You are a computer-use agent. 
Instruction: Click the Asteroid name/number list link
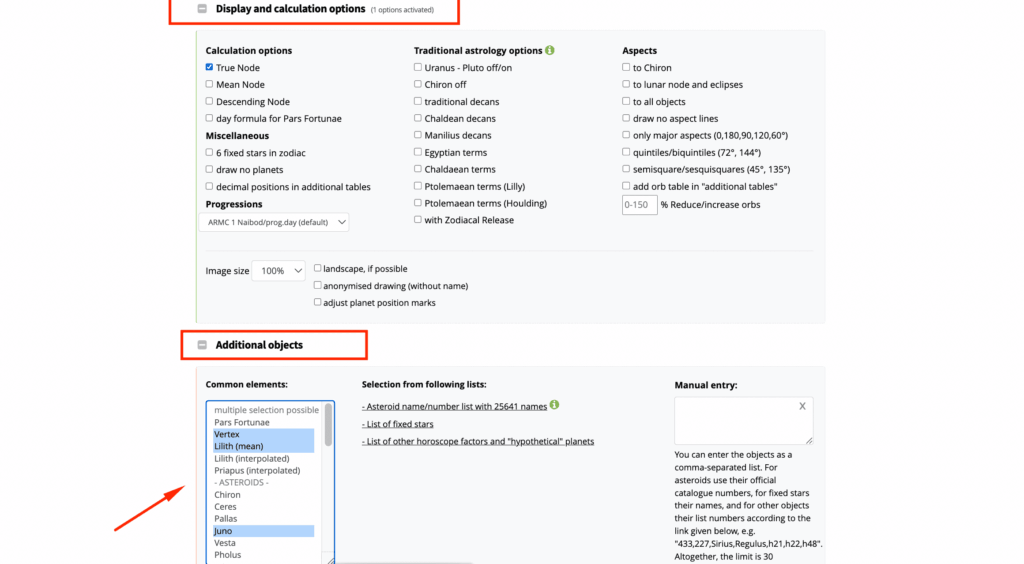[455, 406]
